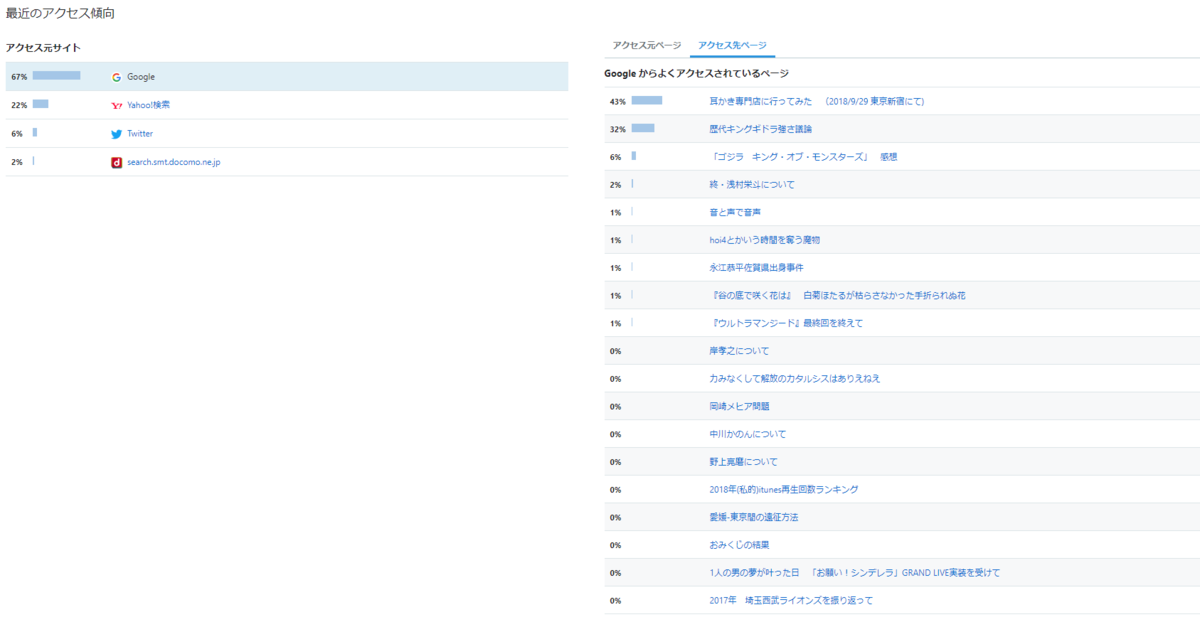Open 終・浅村栄斗について article
The width and height of the screenshot is (1200, 622).
(751, 185)
